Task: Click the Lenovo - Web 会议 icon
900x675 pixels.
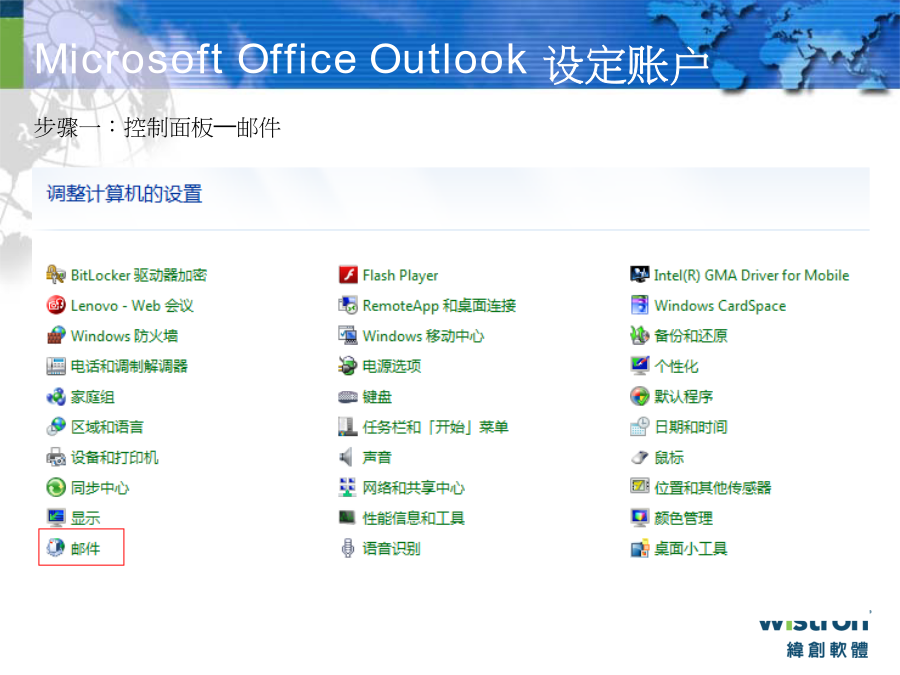Action: 56,305
